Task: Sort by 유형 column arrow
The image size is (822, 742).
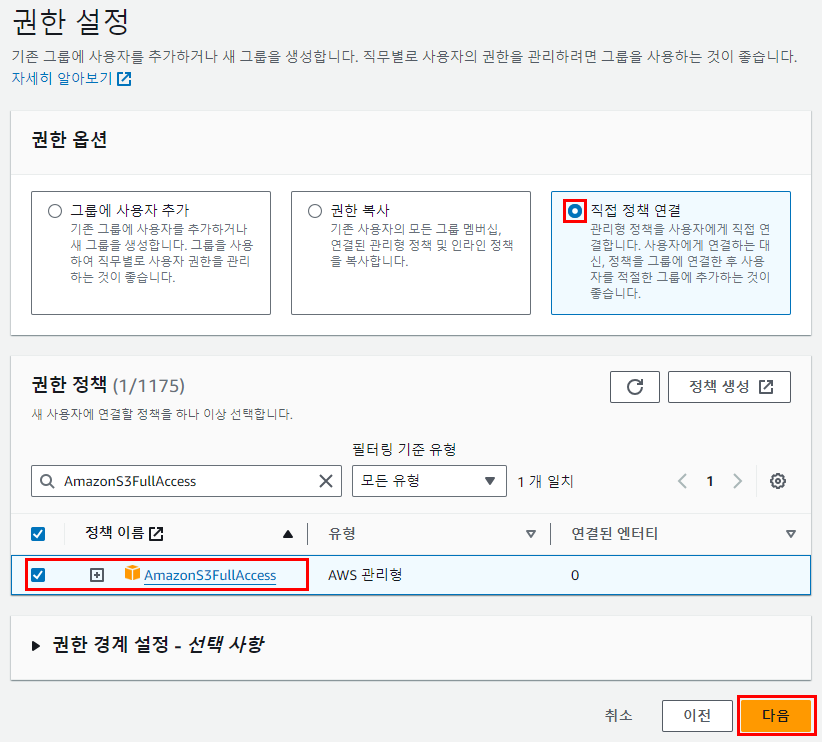Action: click(x=531, y=534)
